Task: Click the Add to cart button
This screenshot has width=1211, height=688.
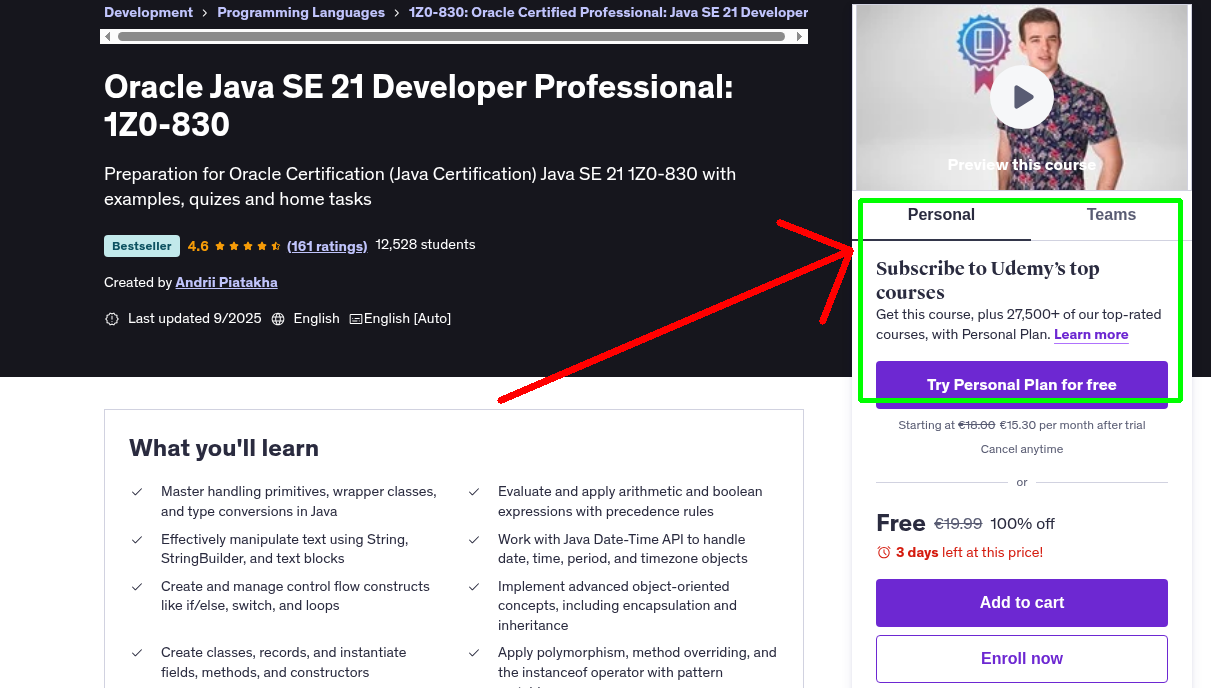Action: tap(1021, 603)
